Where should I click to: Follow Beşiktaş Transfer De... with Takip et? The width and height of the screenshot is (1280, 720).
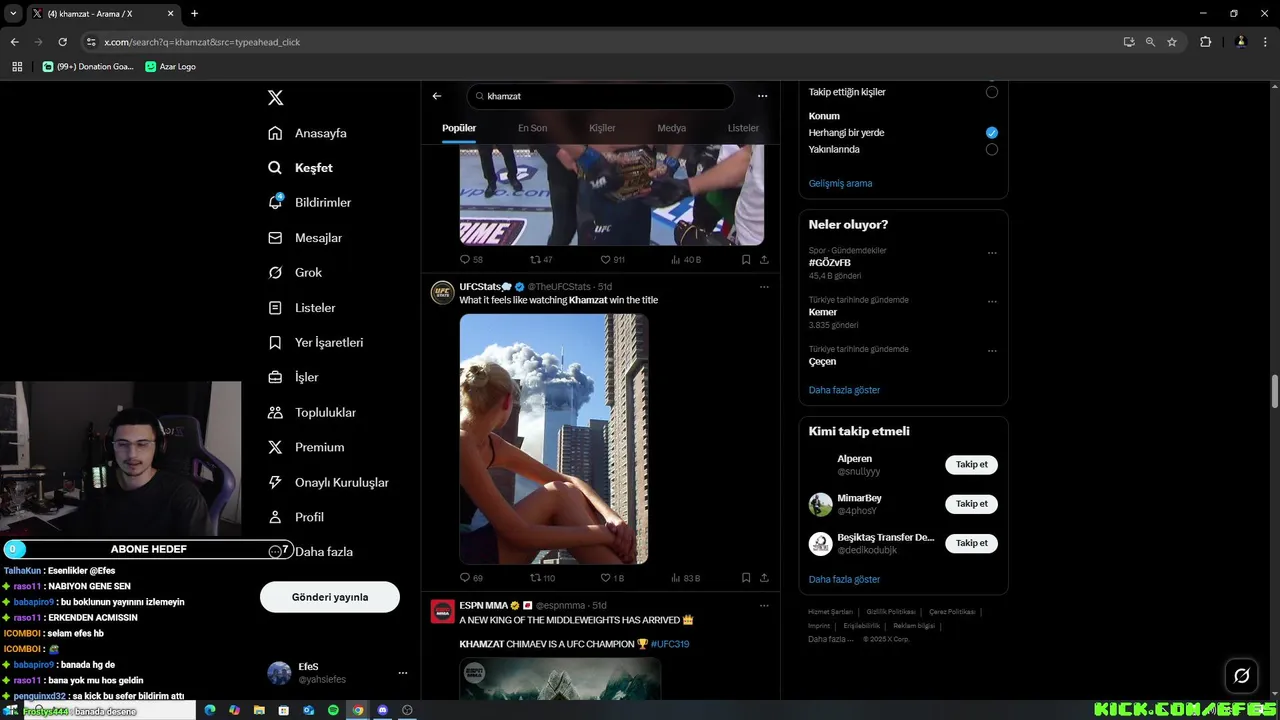coord(971,543)
